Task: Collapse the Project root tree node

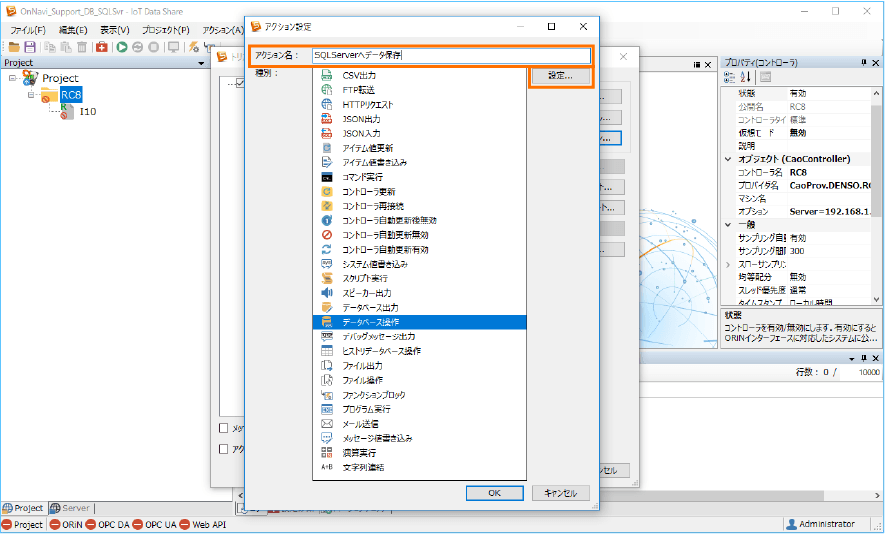Action: (12, 78)
